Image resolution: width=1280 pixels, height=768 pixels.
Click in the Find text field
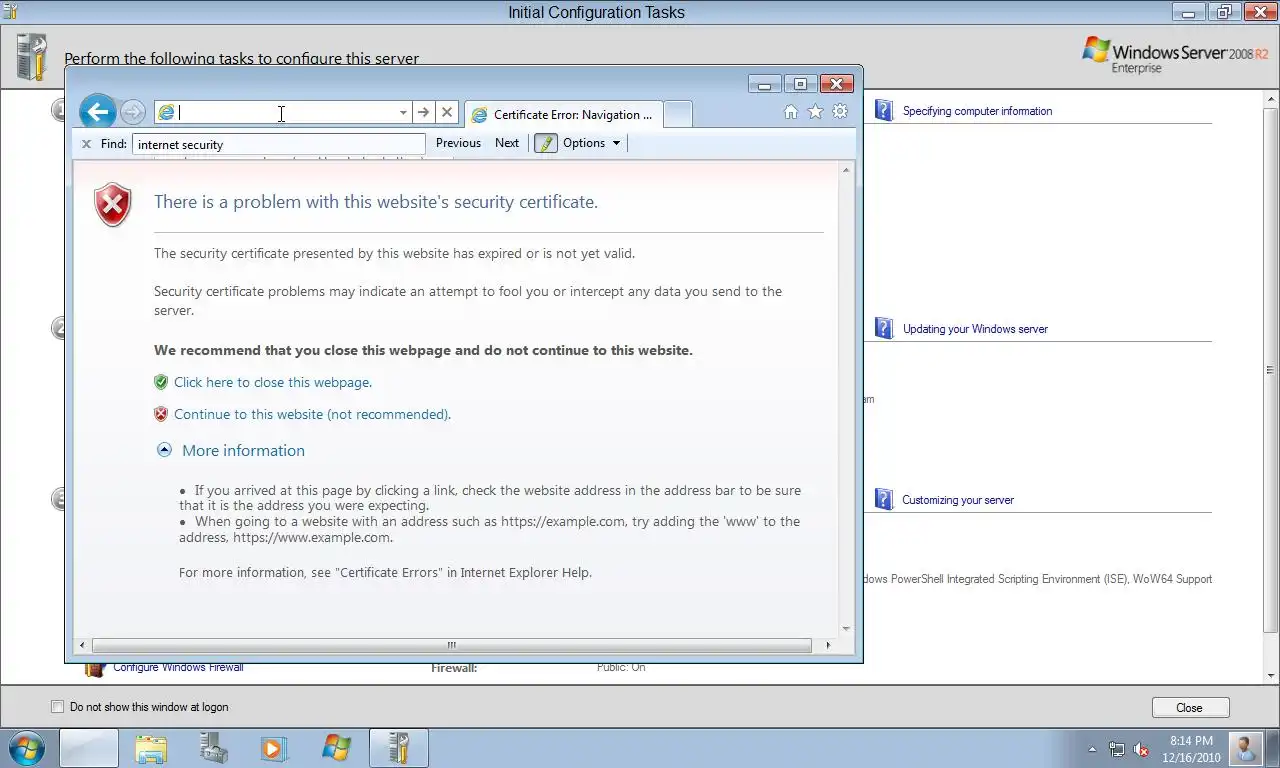278,144
